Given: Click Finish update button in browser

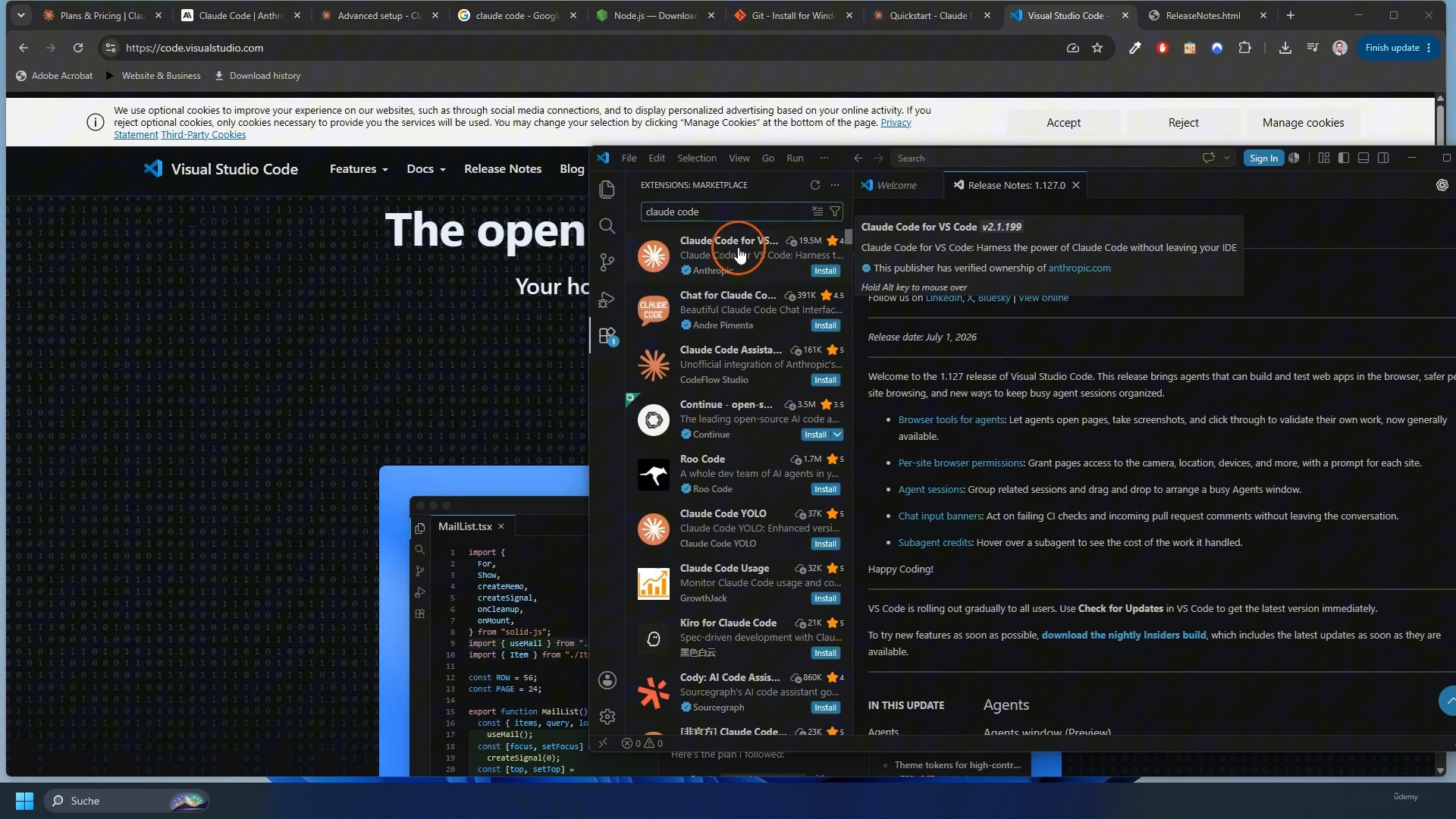Looking at the screenshot, I should pos(1398,48).
